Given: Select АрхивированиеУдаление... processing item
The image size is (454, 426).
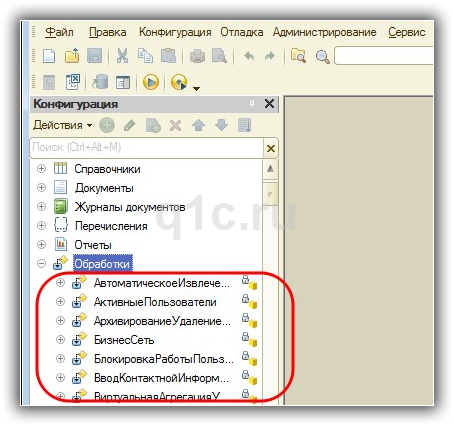Looking at the screenshot, I should 162,321.
